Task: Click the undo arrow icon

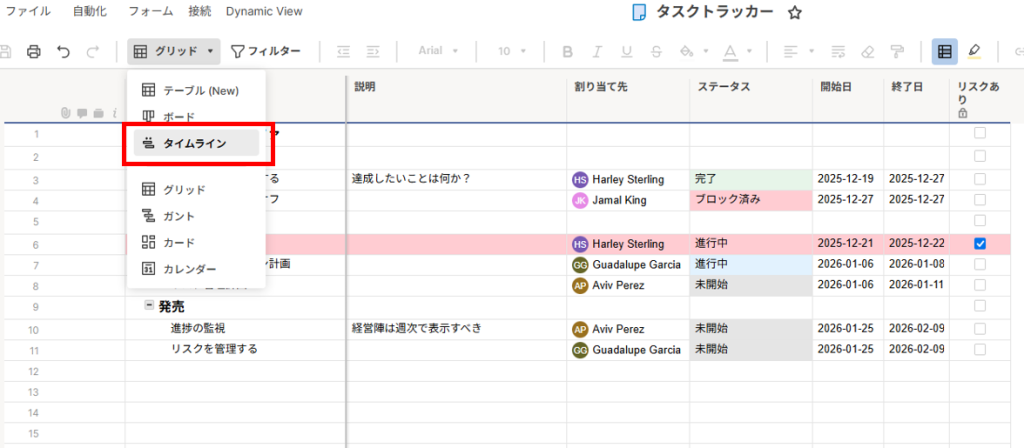Action: click(64, 51)
